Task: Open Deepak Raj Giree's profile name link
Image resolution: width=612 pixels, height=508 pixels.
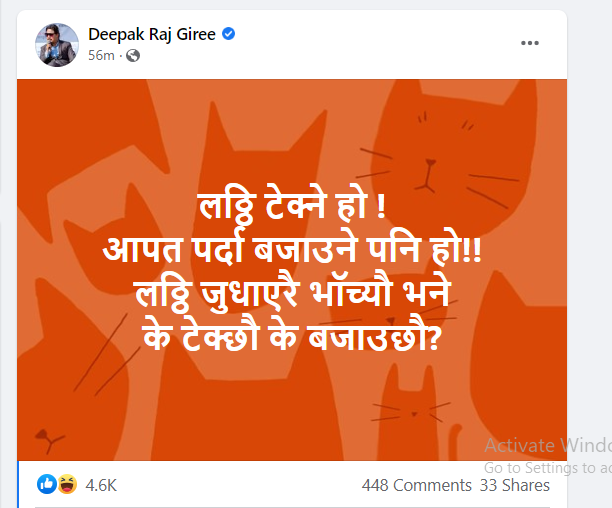Action: coord(153,35)
